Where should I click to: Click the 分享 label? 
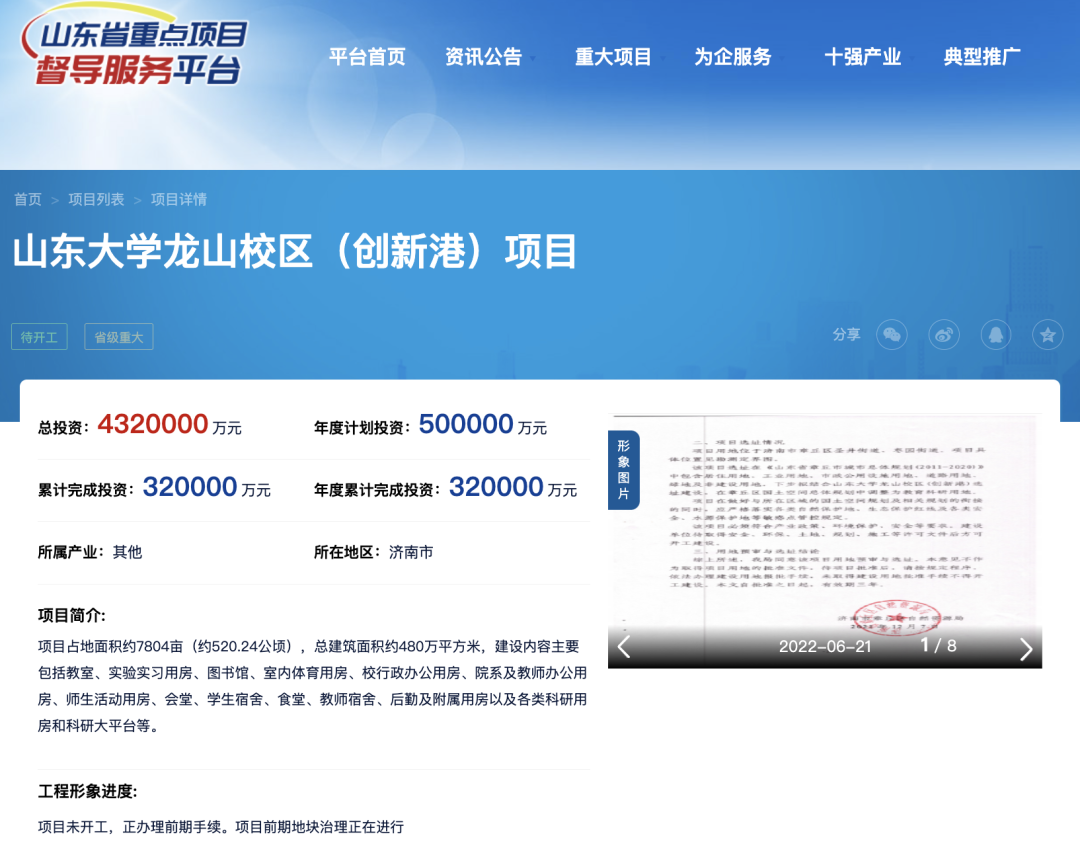point(847,334)
